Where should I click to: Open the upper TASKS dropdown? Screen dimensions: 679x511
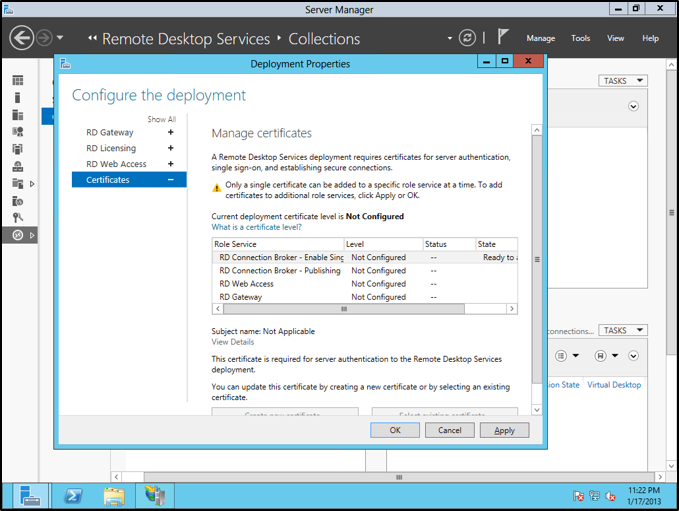click(623, 81)
